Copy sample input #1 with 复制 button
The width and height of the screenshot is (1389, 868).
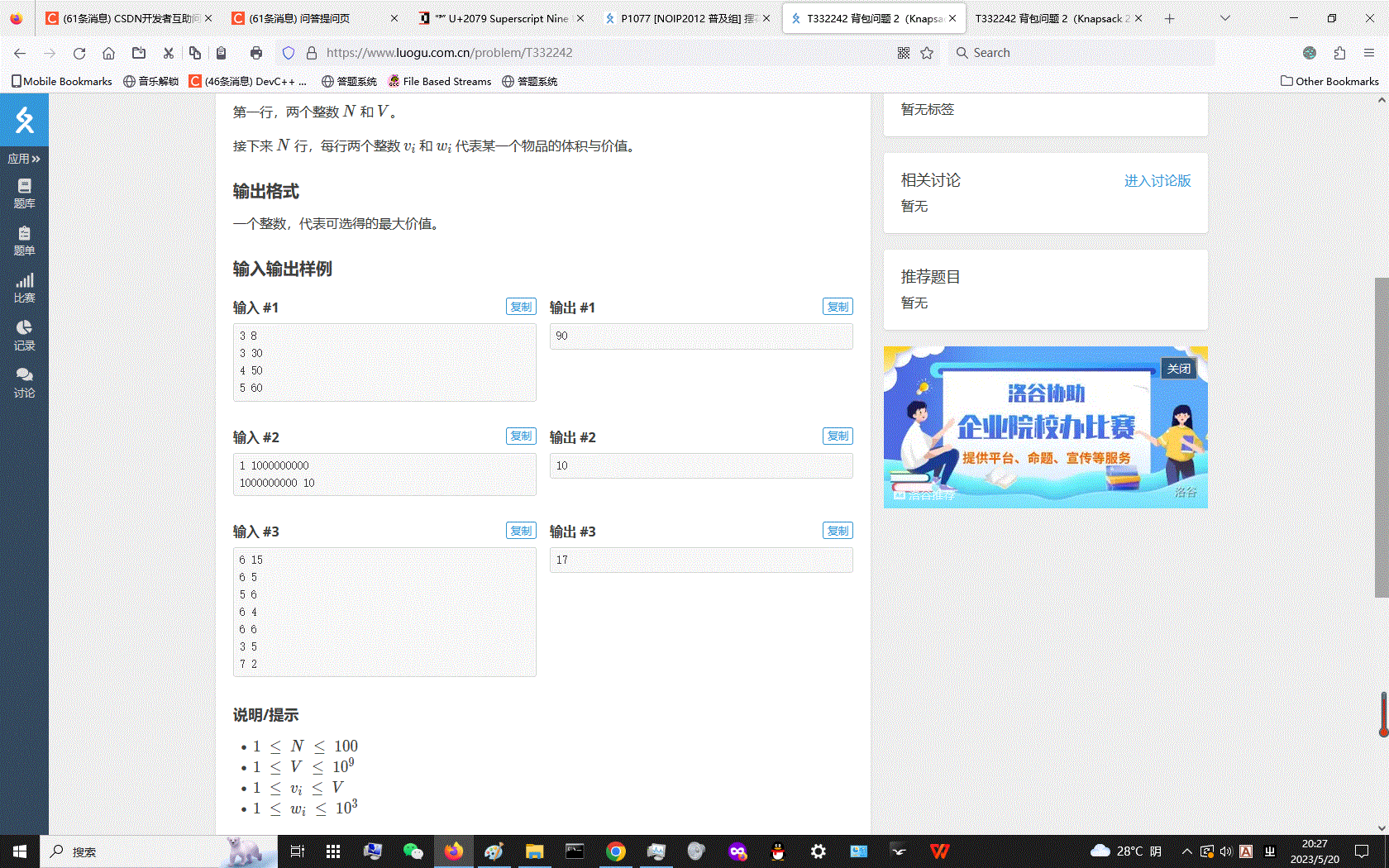click(521, 307)
